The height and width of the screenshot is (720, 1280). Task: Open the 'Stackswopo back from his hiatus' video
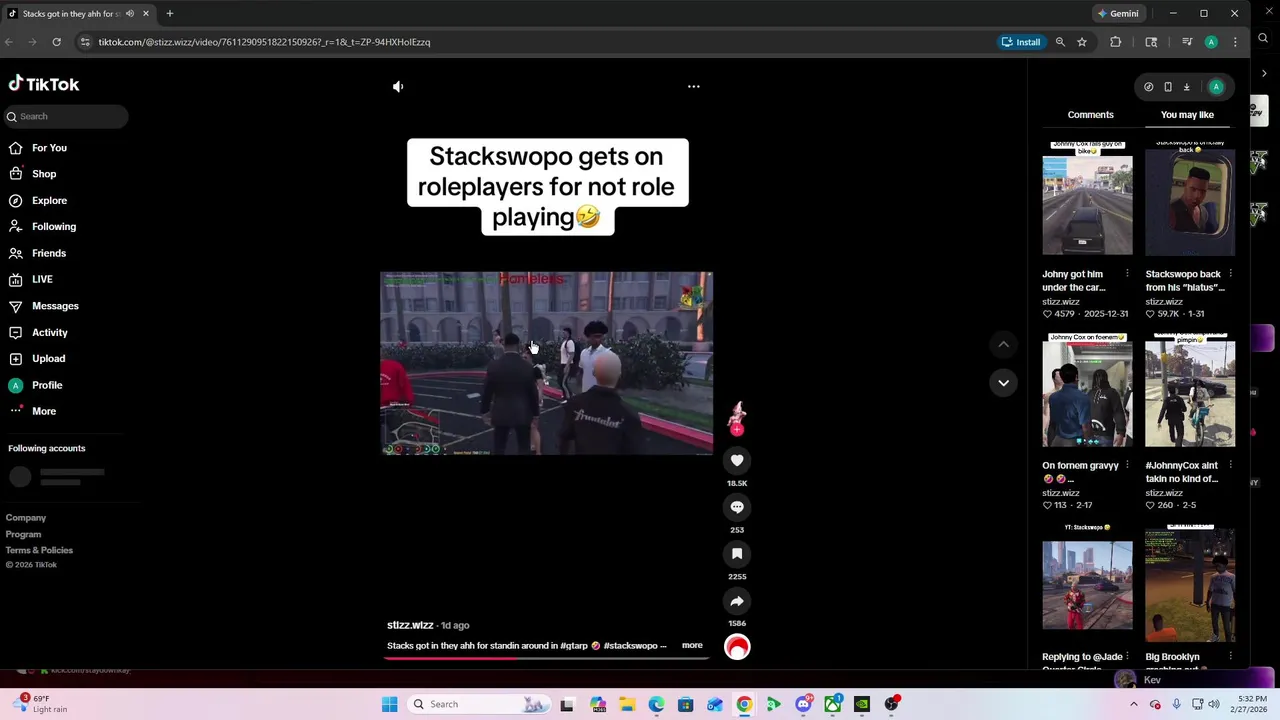click(1190, 198)
